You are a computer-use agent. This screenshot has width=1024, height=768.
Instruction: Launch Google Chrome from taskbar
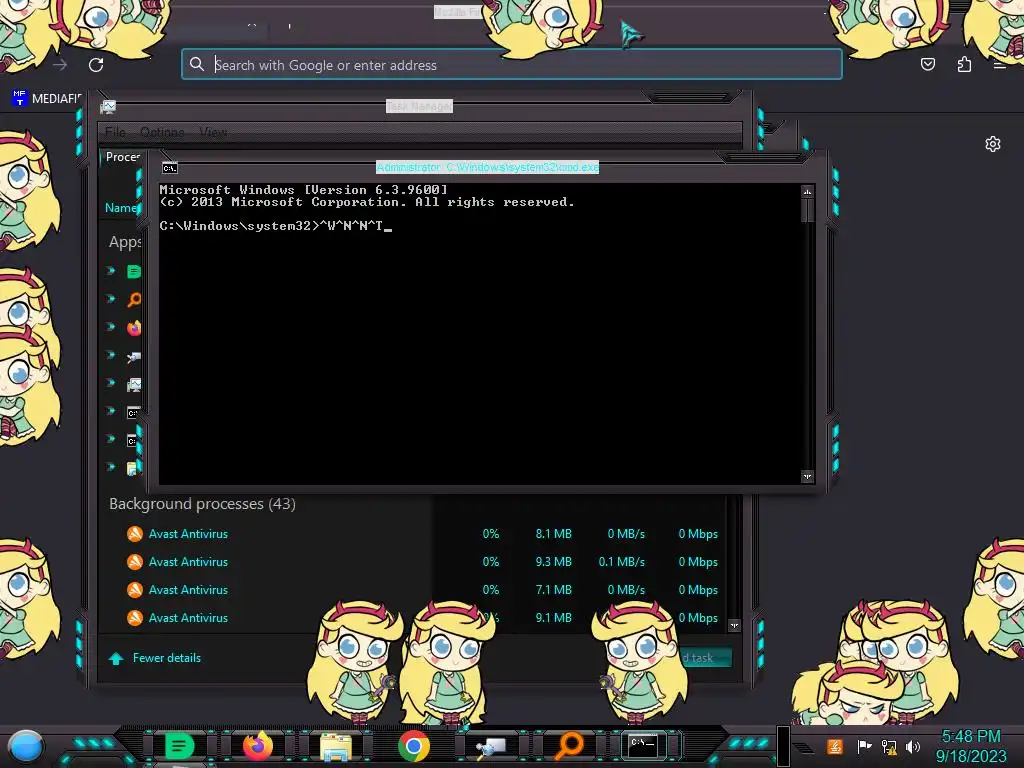[x=414, y=746]
